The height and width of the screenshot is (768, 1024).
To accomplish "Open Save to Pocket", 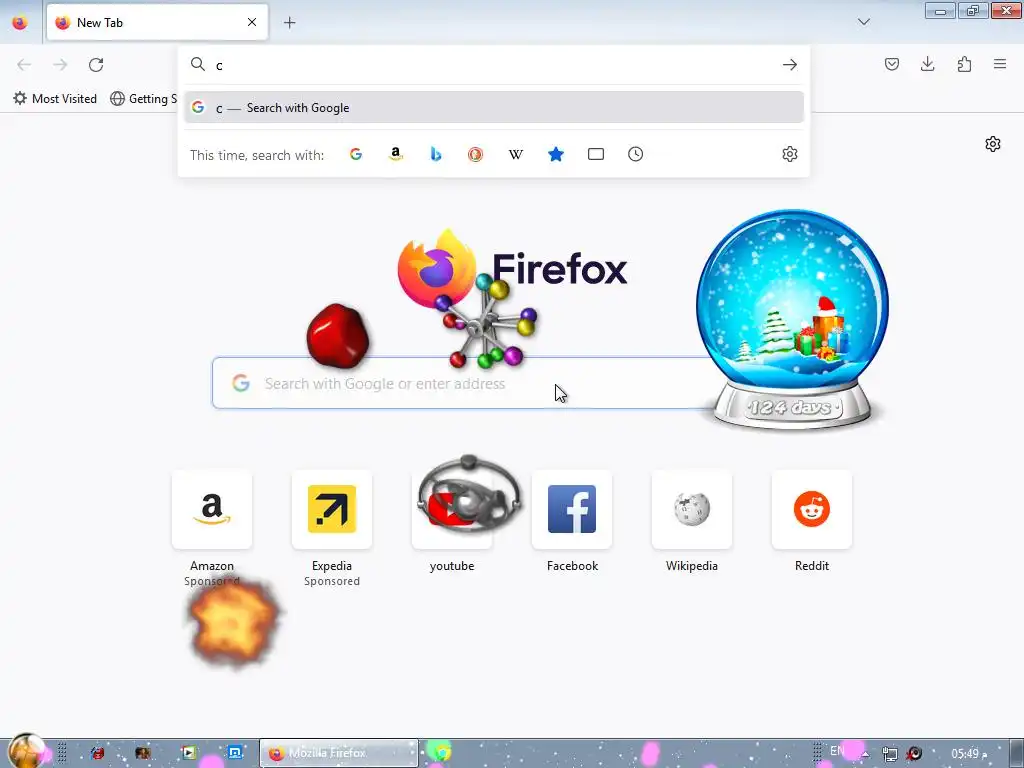I will [x=891, y=64].
